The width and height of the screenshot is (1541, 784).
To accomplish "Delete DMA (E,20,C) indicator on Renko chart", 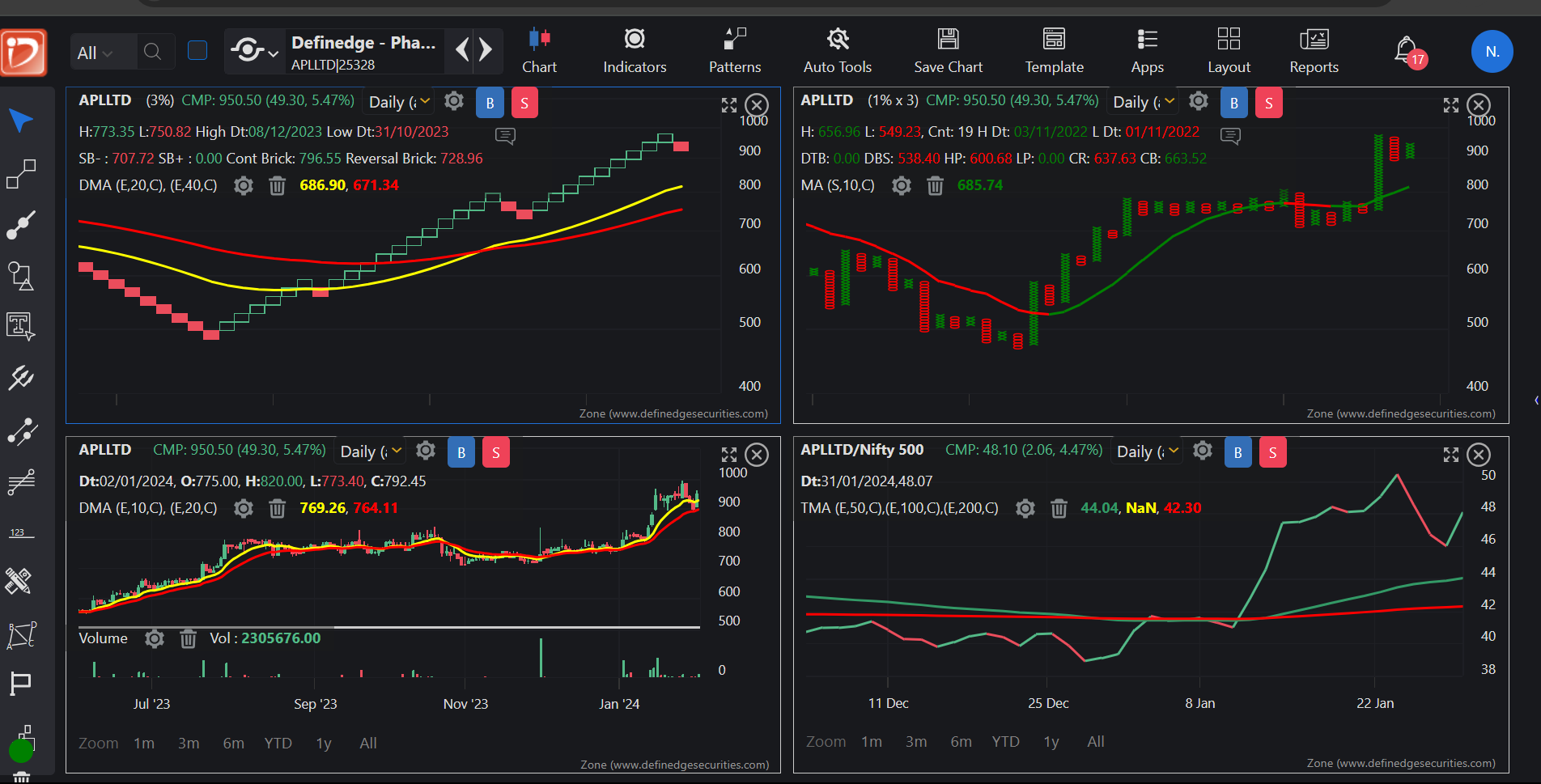I will pos(277,186).
